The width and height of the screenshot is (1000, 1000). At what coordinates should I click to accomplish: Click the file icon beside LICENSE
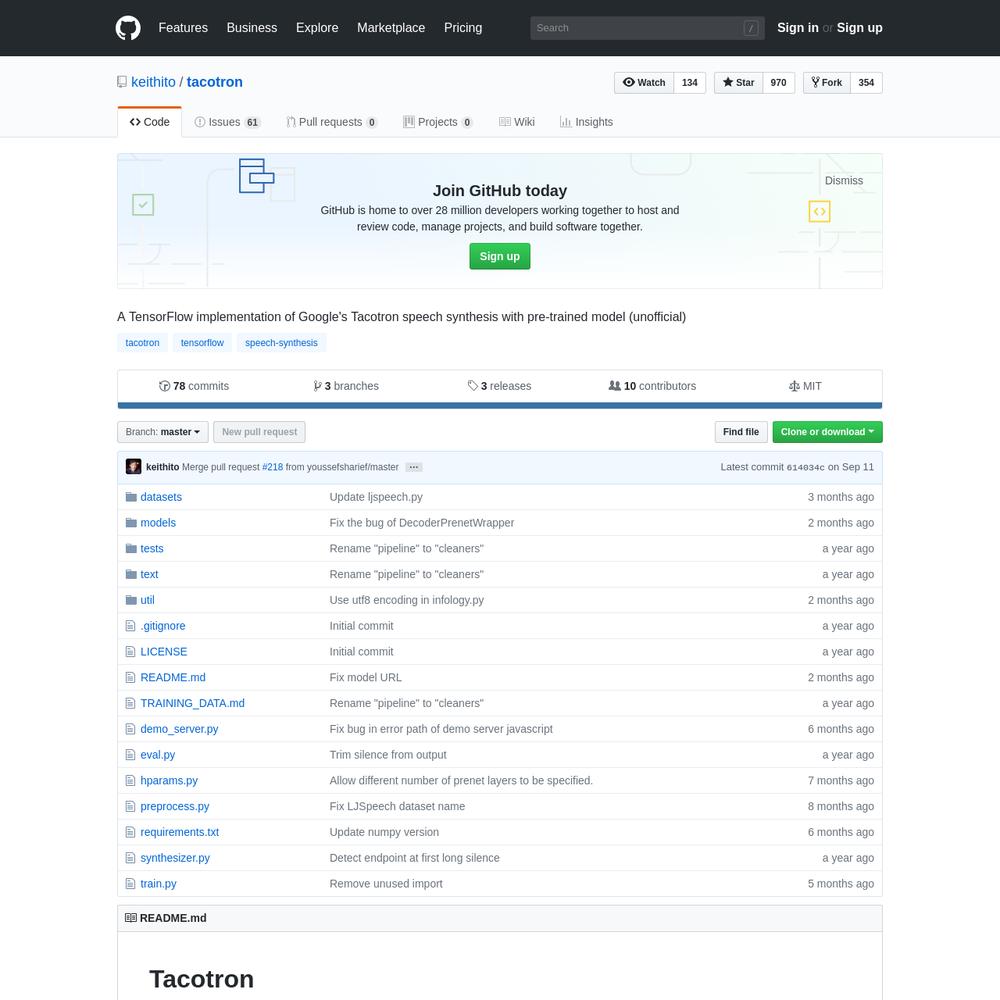pos(131,652)
